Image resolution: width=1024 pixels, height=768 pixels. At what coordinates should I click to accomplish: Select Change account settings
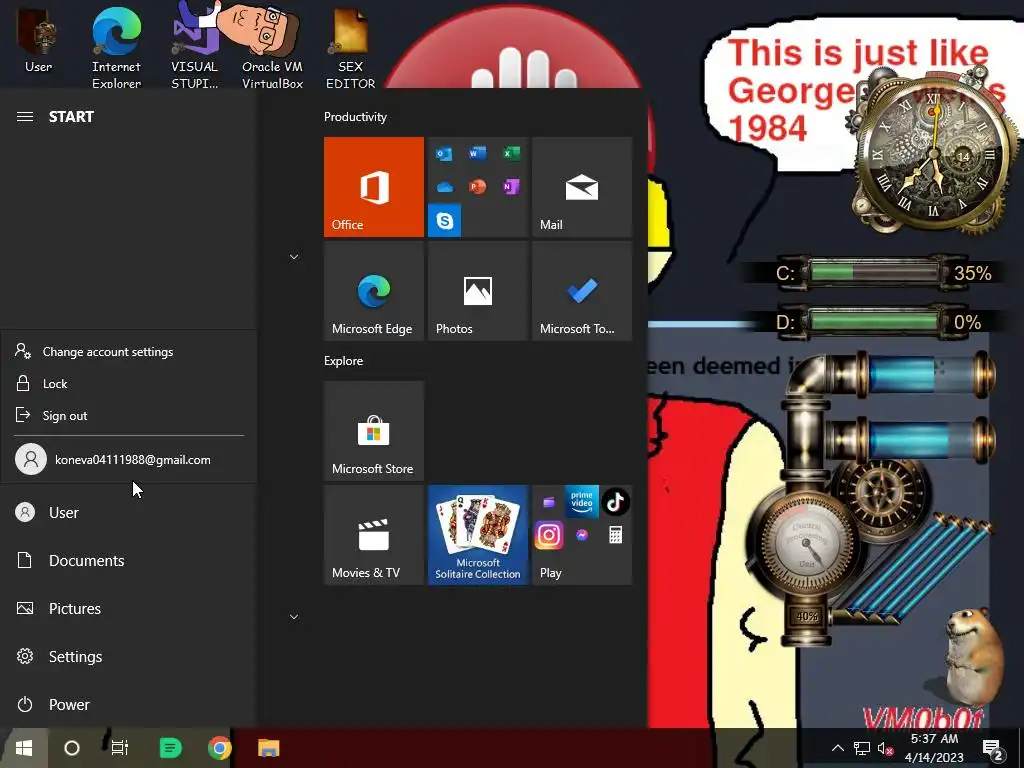129,351
